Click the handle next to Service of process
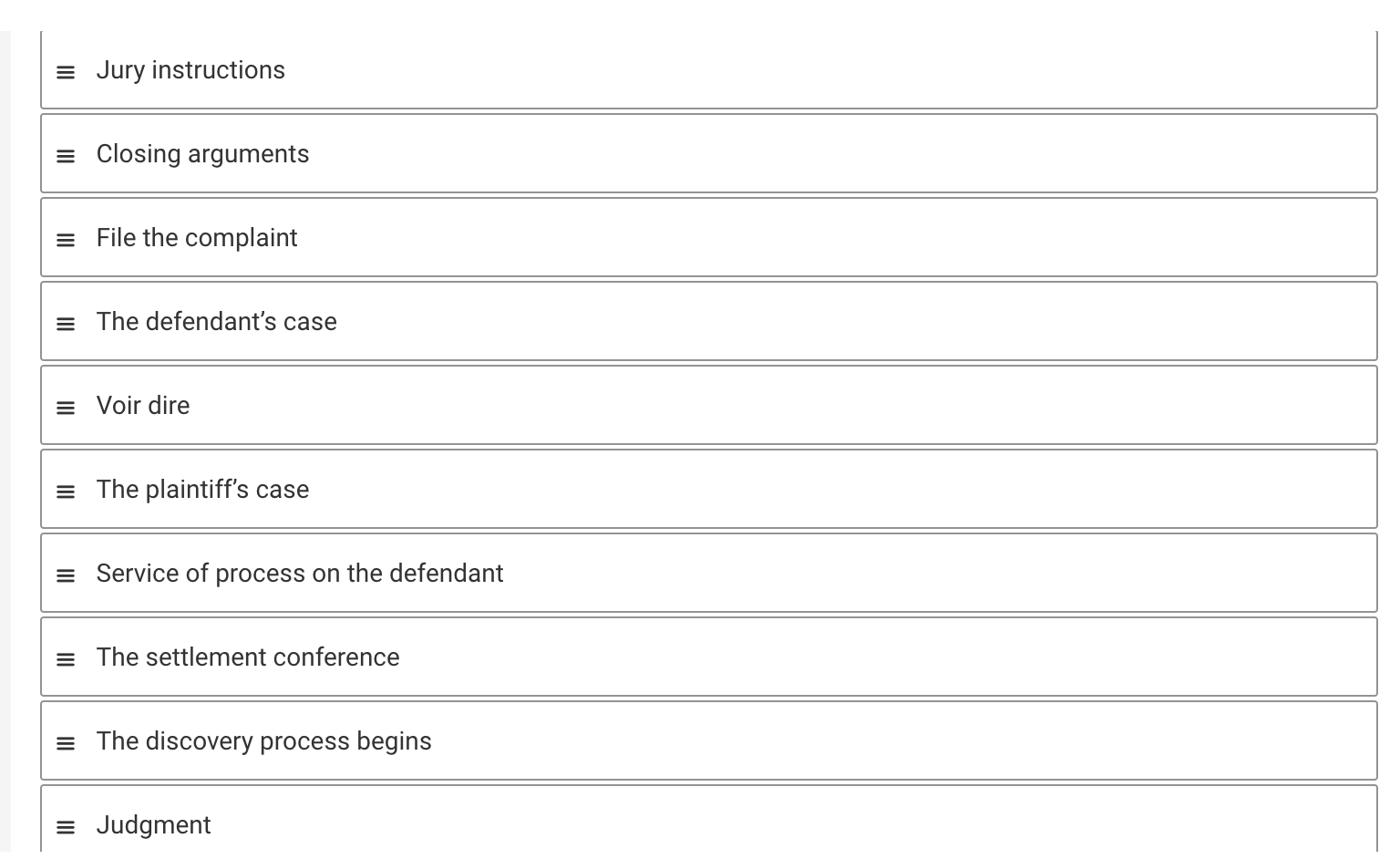Screen dimensions: 1400x859 pyautogui.click(x=66, y=574)
